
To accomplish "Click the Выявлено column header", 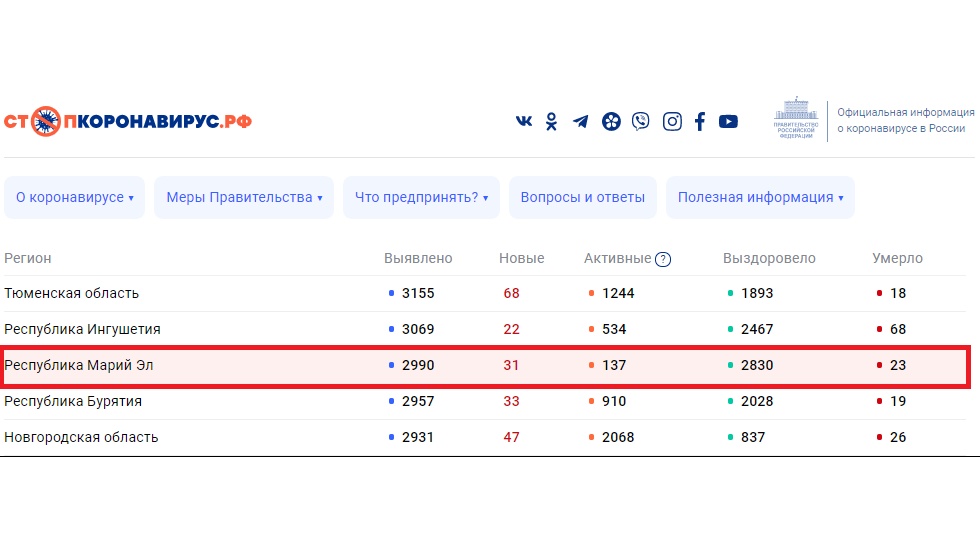I will point(418,258).
